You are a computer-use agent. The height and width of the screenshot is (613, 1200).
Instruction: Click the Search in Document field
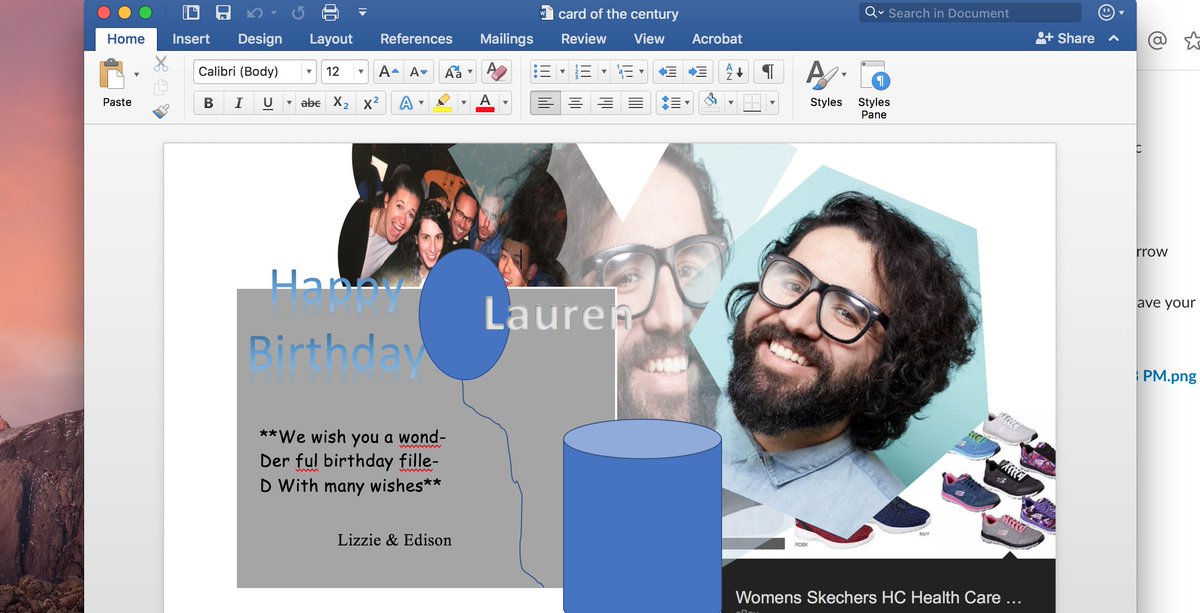tap(970, 12)
